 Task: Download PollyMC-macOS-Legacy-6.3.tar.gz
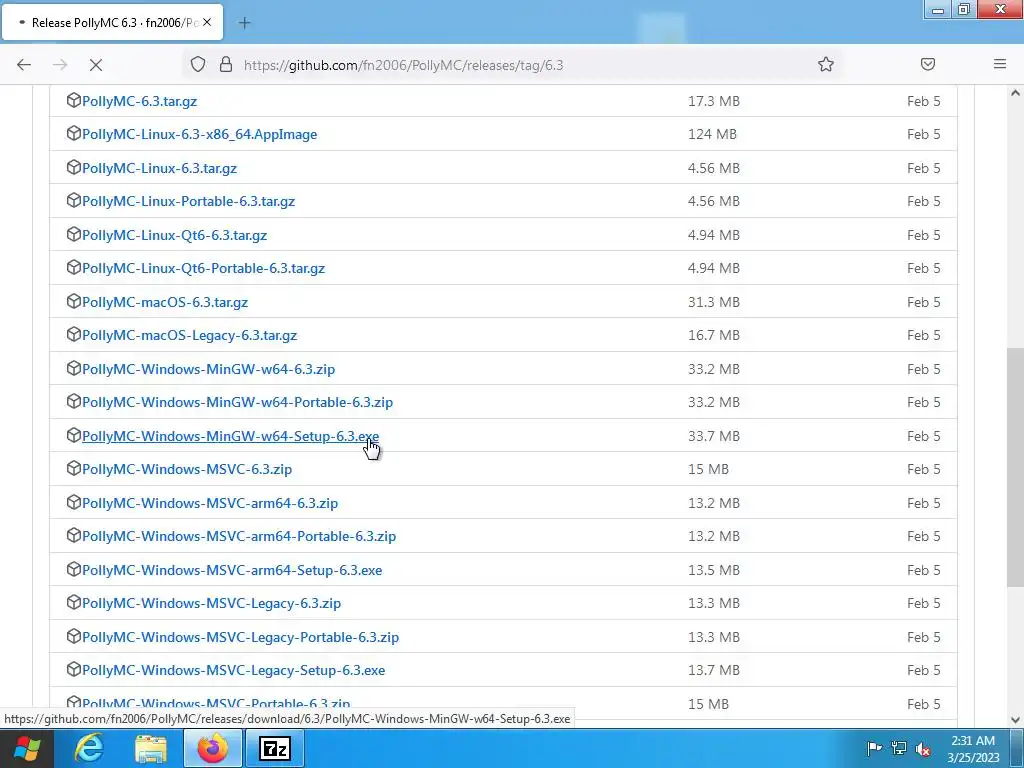189,336
